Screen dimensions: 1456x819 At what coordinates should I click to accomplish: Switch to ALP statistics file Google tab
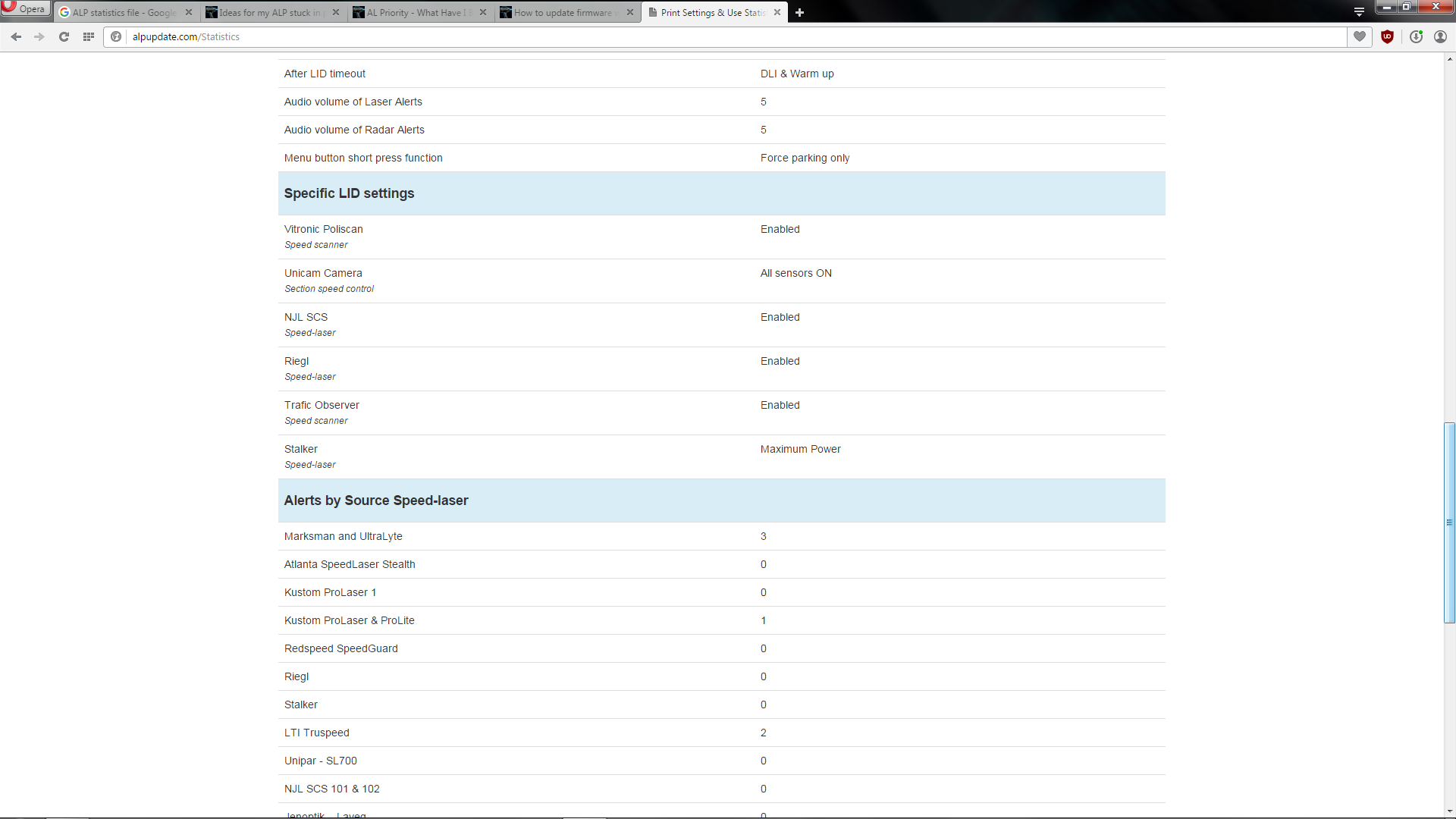point(121,12)
